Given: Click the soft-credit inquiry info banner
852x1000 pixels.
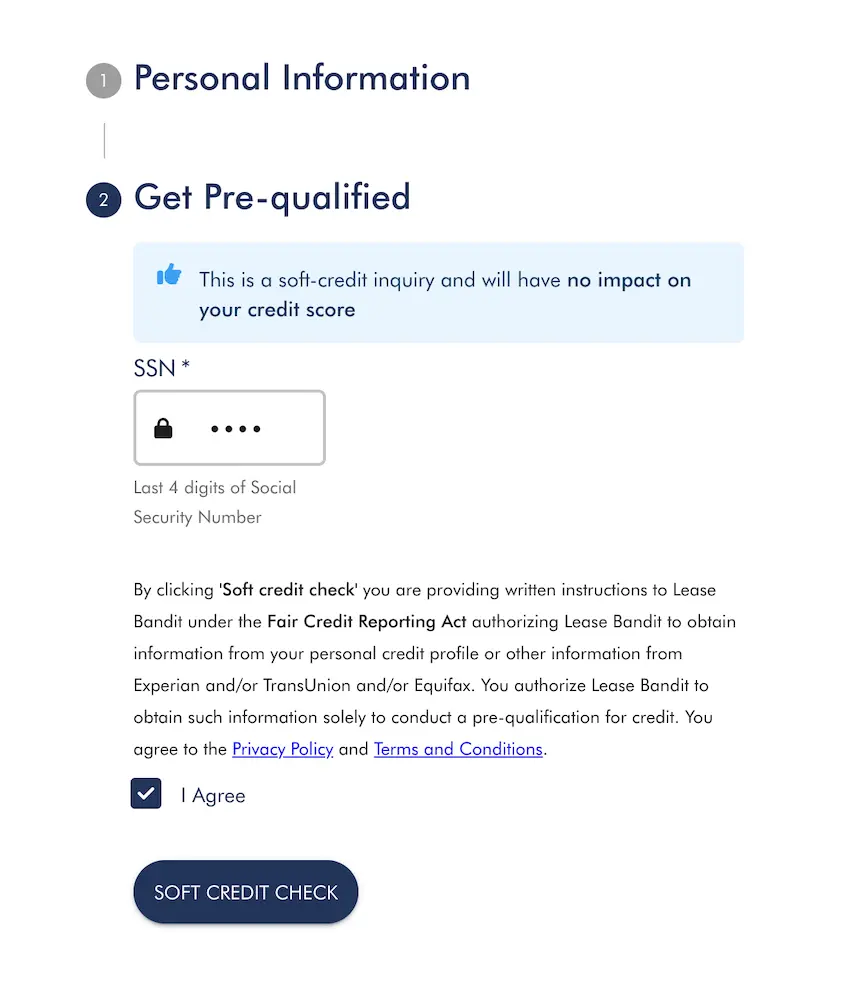Looking at the screenshot, I should coord(438,293).
